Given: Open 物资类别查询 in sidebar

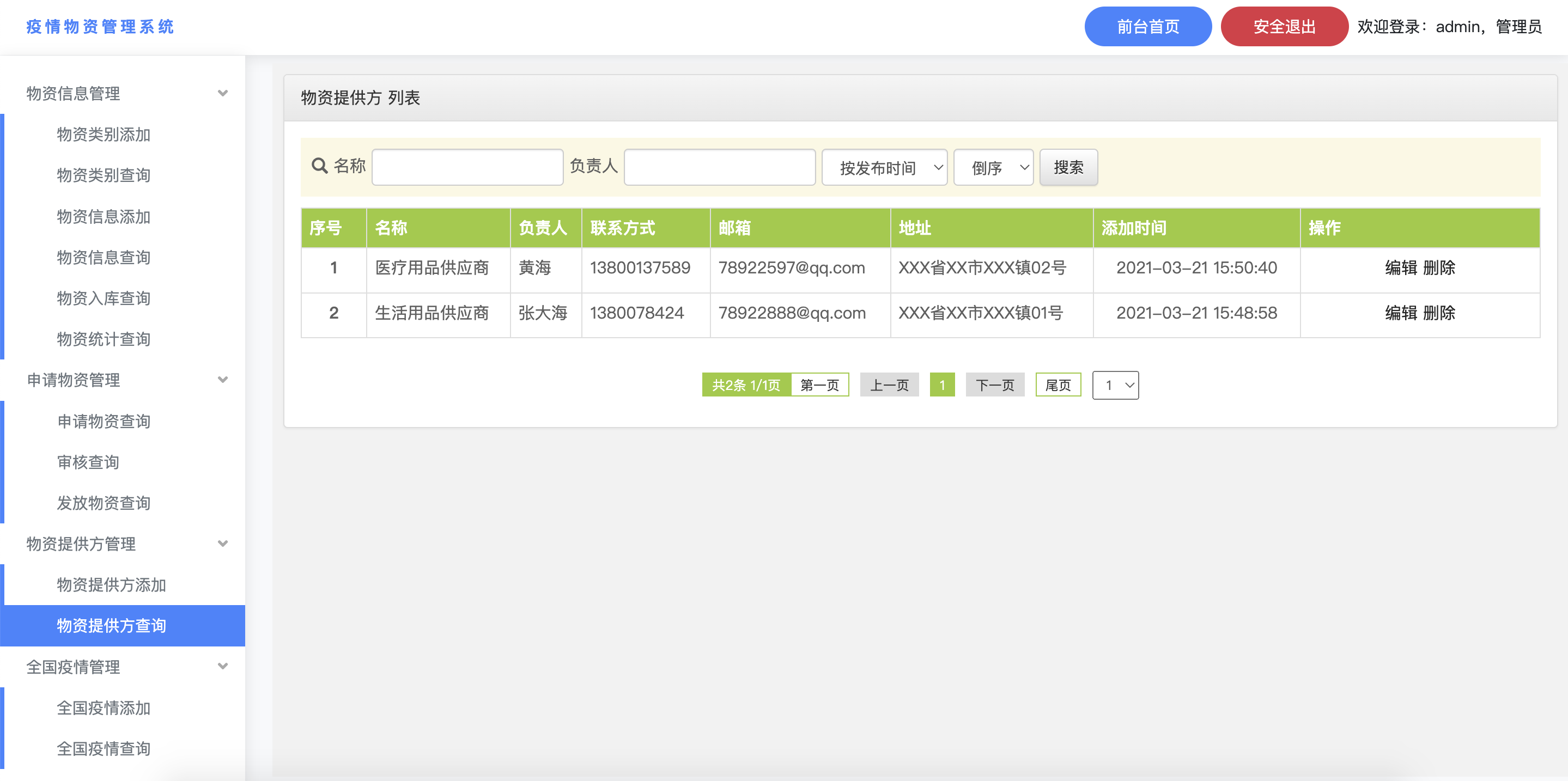Looking at the screenshot, I should 104,175.
